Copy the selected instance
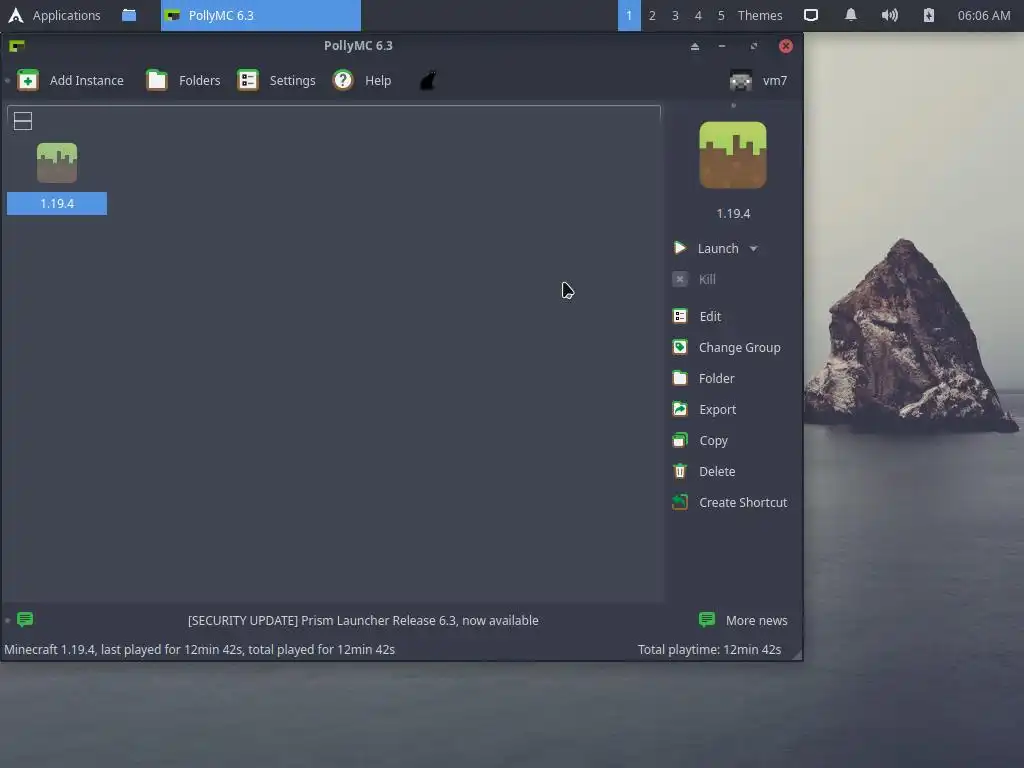Image resolution: width=1024 pixels, height=768 pixels. 700,440
